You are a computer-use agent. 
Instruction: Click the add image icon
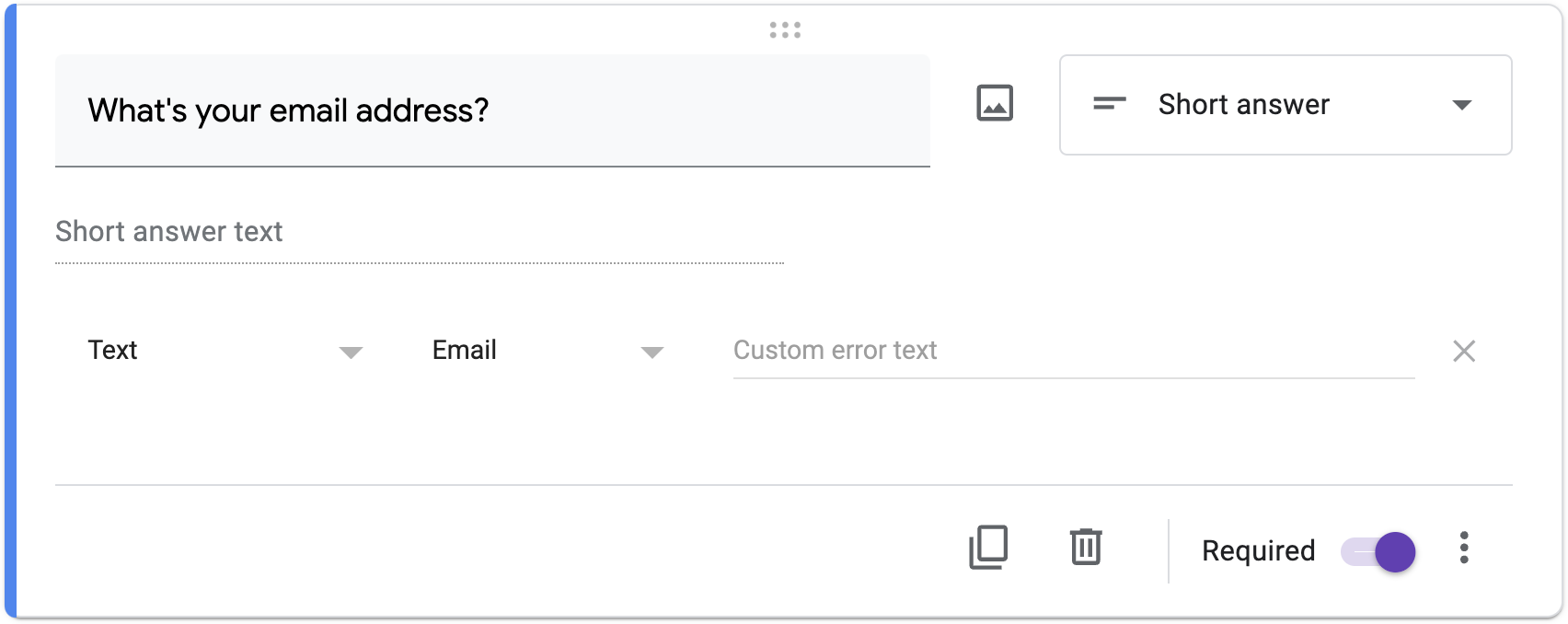click(995, 103)
